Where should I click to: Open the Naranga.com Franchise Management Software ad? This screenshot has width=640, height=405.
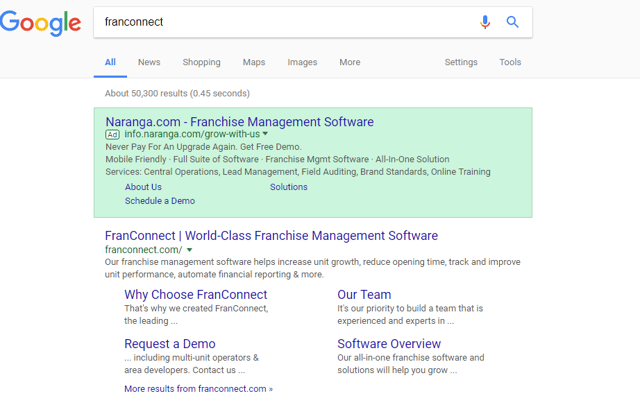pyautogui.click(x=240, y=122)
